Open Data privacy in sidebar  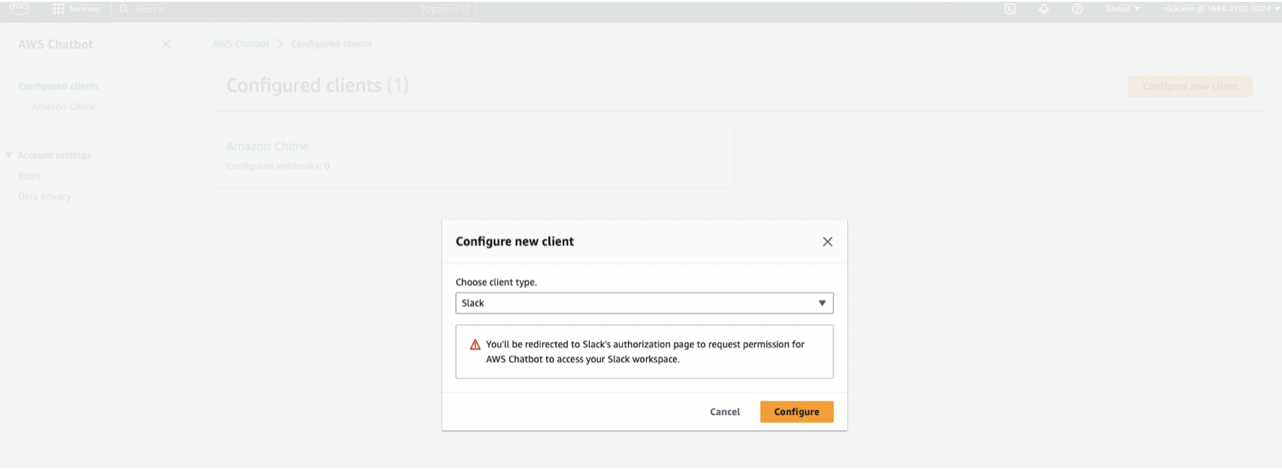click(x=45, y=197)
